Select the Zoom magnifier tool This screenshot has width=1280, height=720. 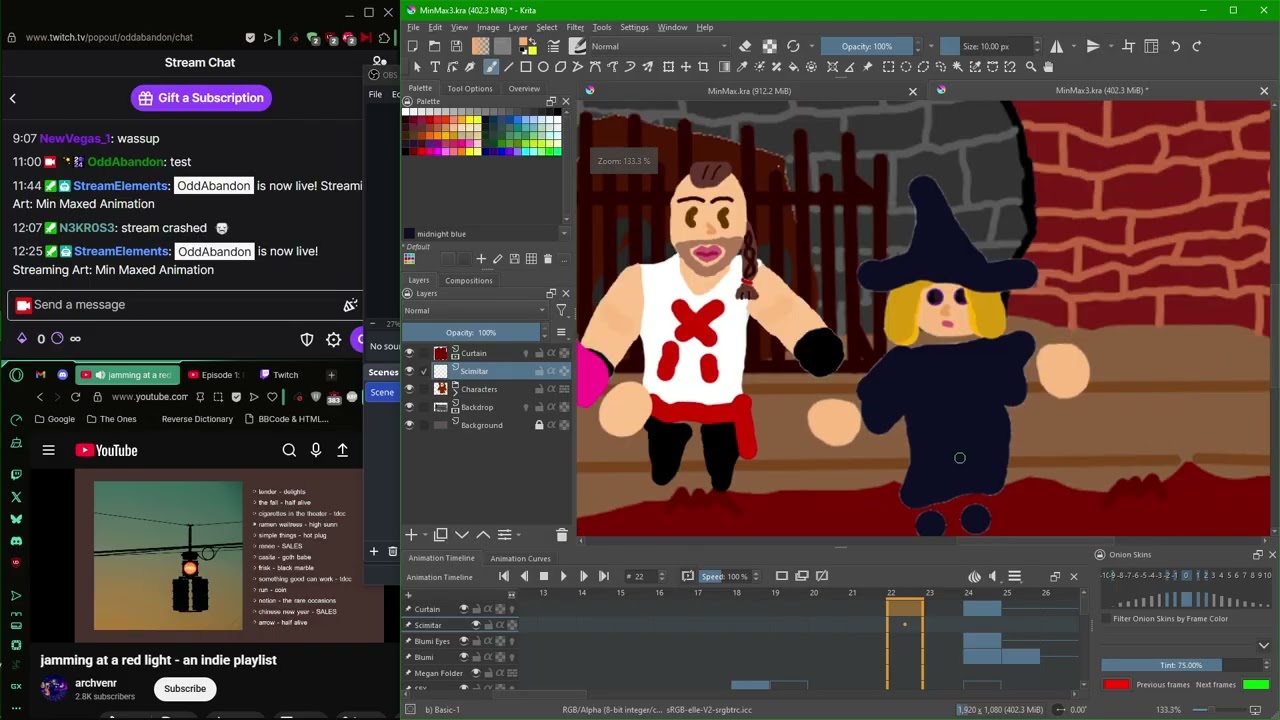pos(1030,67)
